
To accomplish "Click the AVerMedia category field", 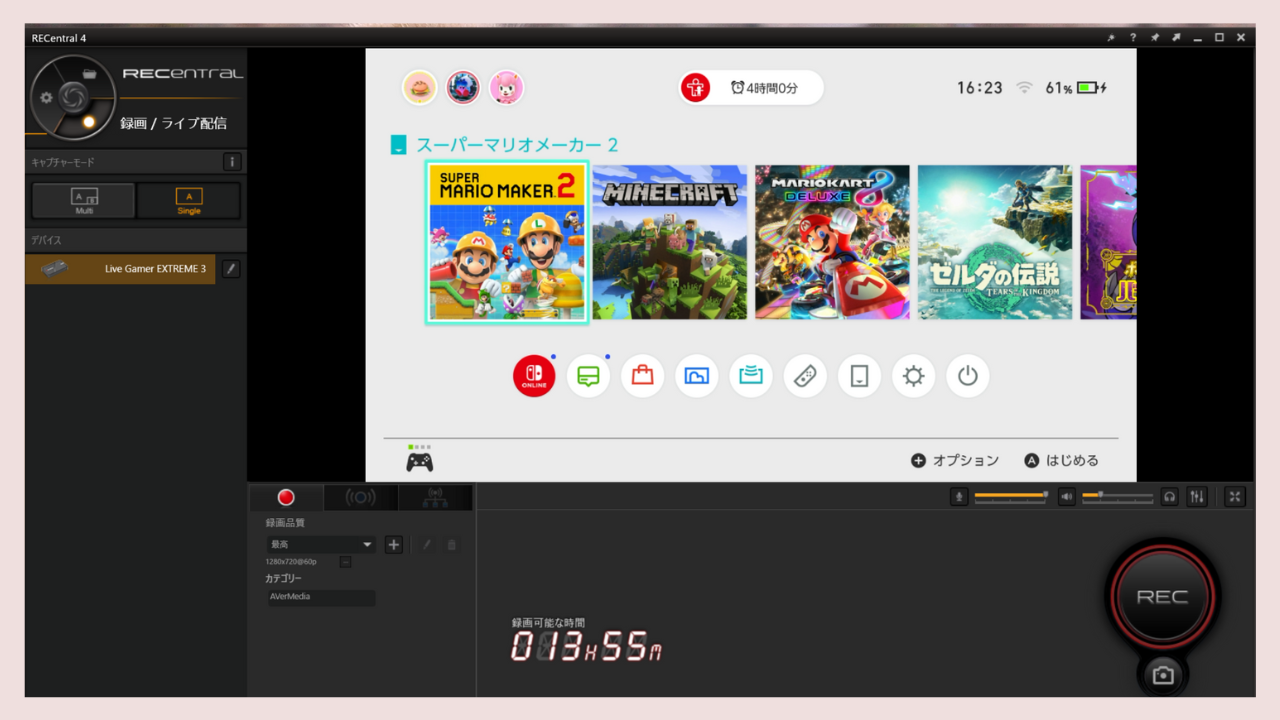I will (321, 597).
